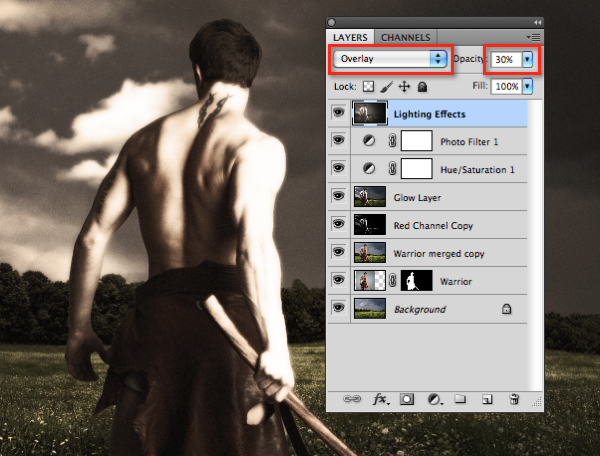Select Lighting Effects layer thumbnail
Screen dimensions: 600x456
pos(370,113)
